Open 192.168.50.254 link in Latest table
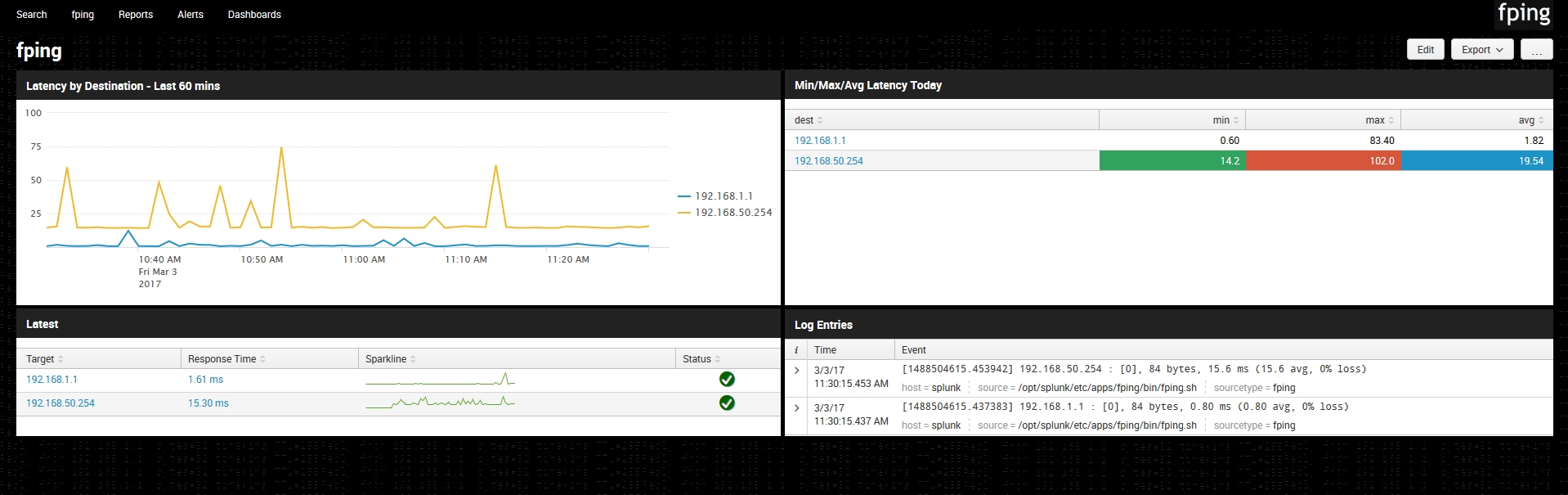1568x495 pixels. (60, 403)
